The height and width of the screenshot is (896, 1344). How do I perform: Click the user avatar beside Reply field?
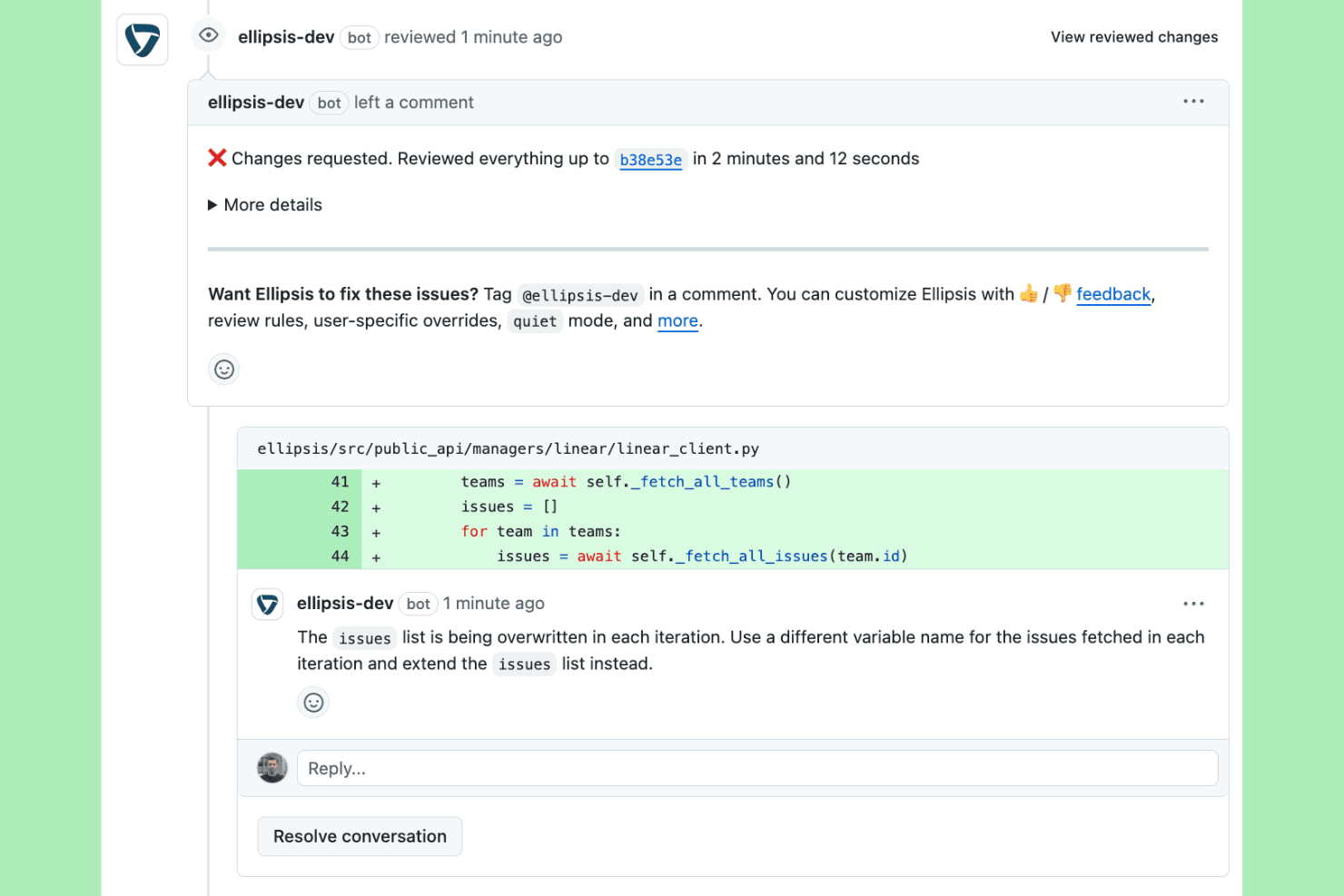tap(272, 768)
